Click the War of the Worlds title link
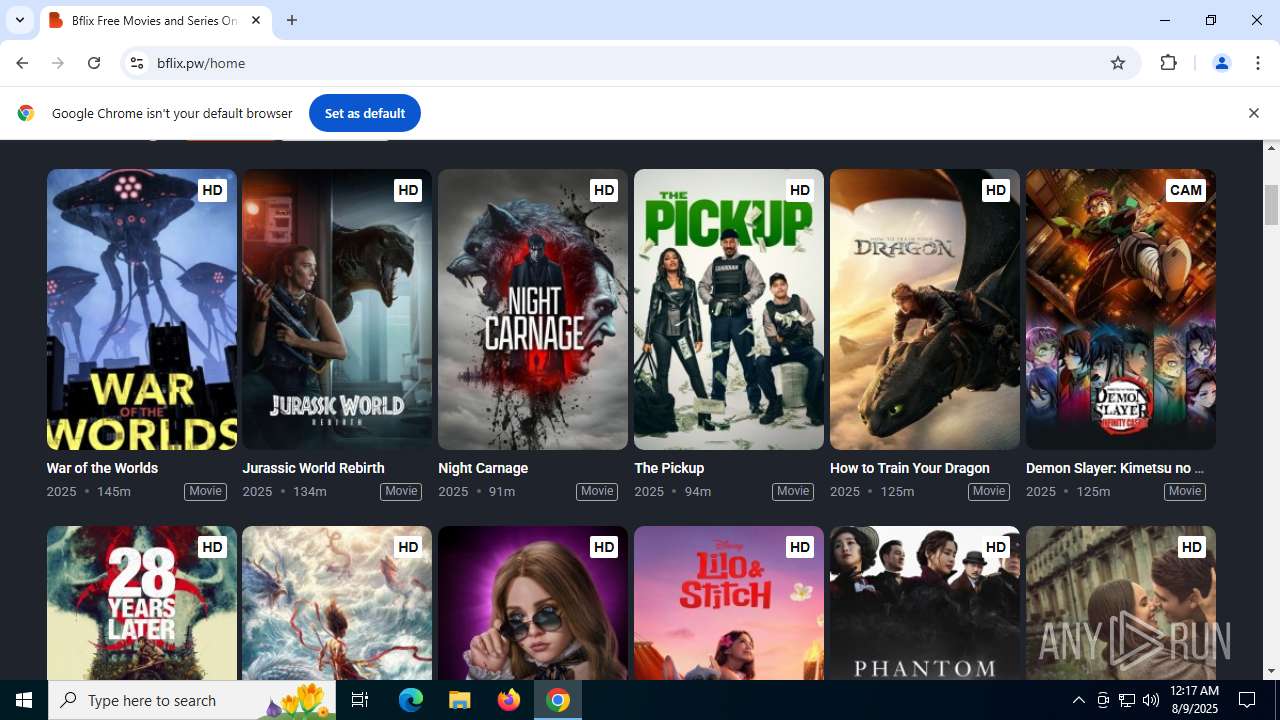The image size is (1280, 720). point(102,468)
